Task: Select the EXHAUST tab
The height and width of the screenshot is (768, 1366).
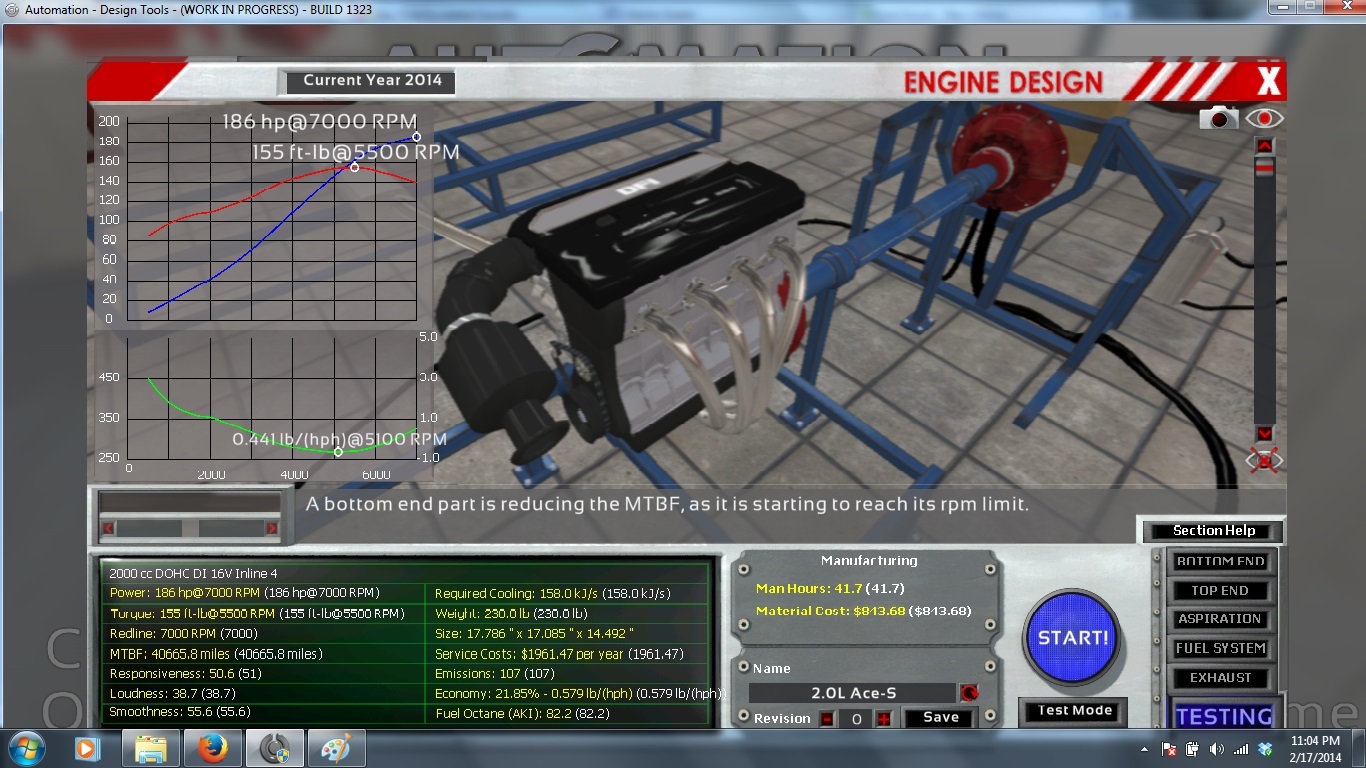Action: (x=1221, y=677)
